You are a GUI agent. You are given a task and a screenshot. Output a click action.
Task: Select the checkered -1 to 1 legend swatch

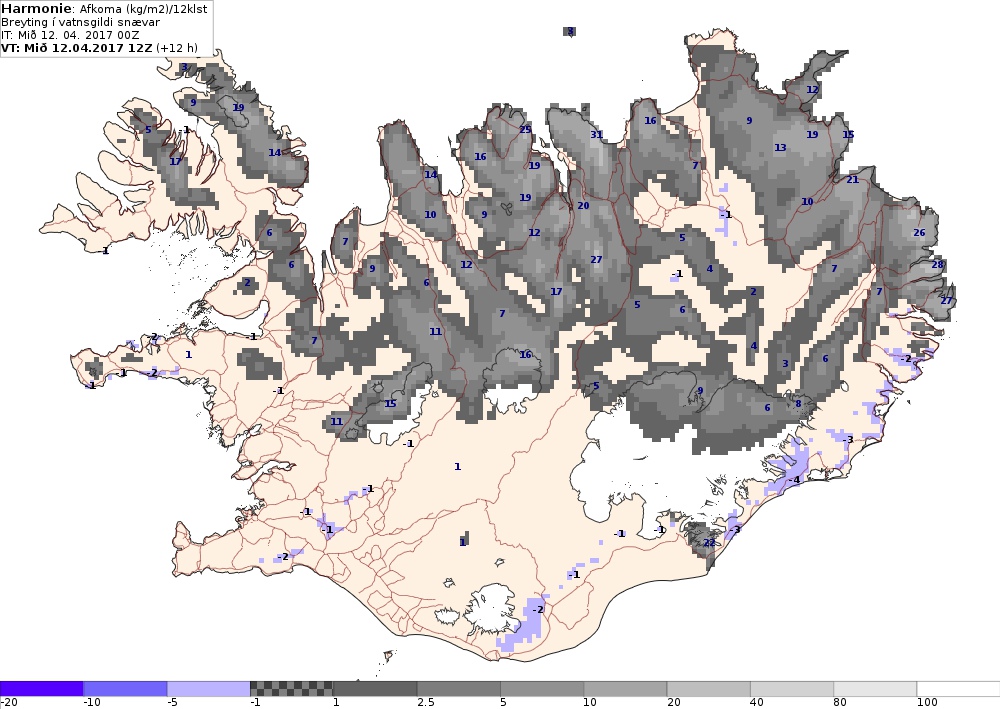click(x=291, y=689)
